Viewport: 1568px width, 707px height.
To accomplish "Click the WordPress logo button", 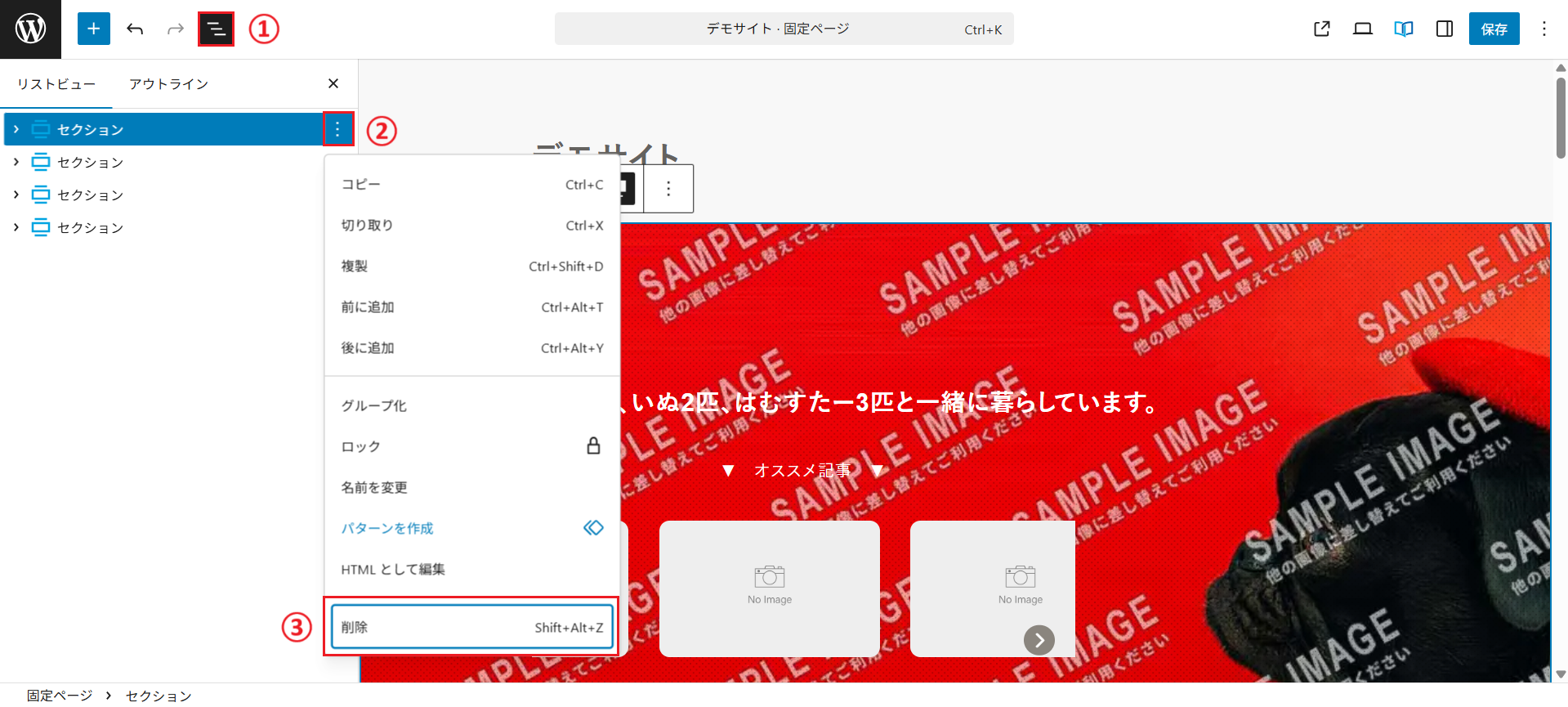I will (x=30, y=29).
